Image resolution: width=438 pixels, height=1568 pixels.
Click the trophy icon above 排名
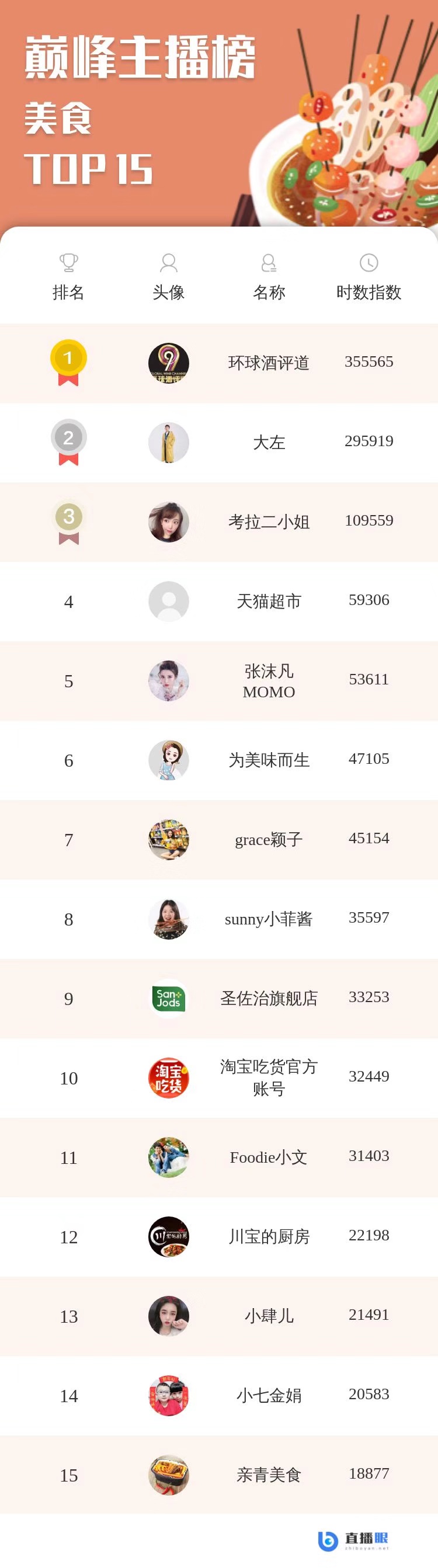tap(69, 263)
